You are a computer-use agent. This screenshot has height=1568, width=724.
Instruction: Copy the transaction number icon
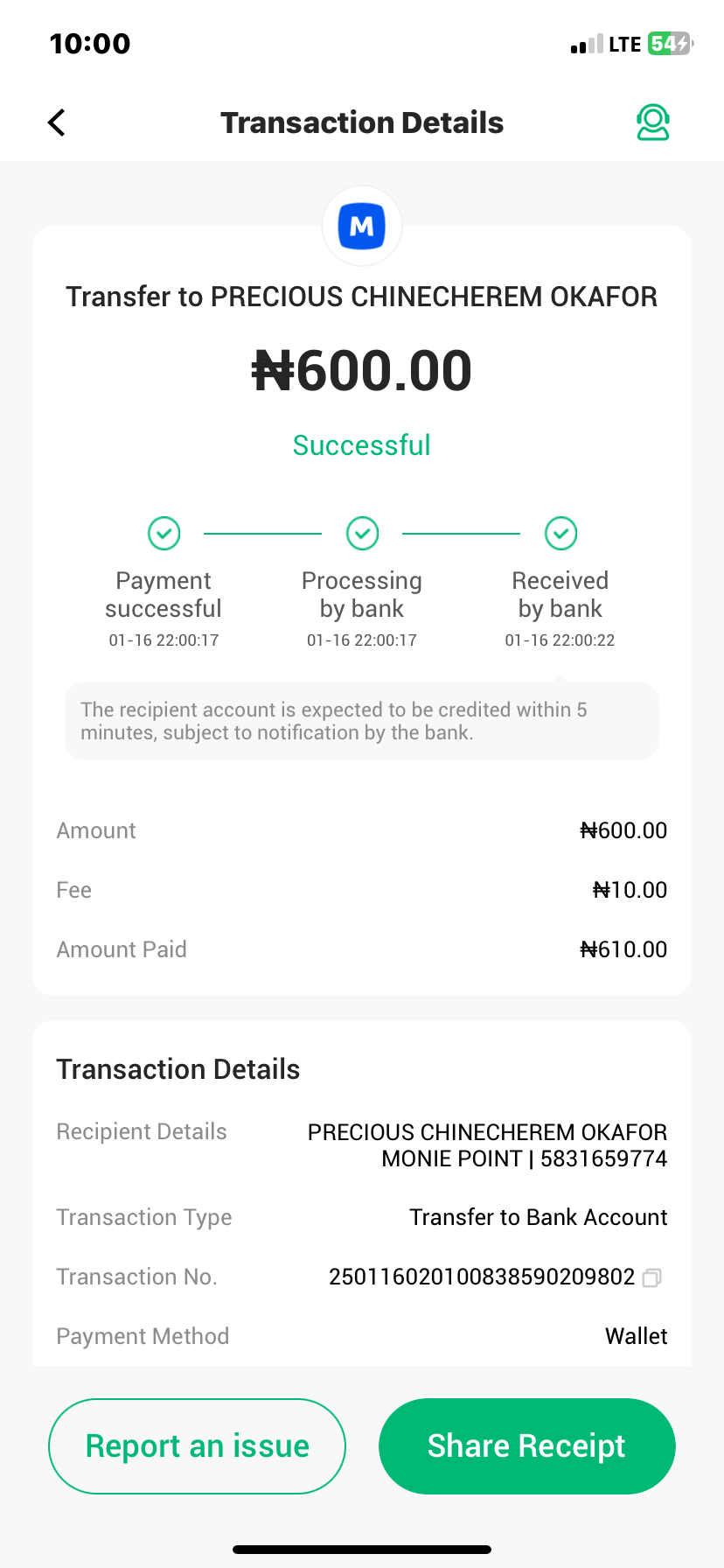click(651, 1278)
